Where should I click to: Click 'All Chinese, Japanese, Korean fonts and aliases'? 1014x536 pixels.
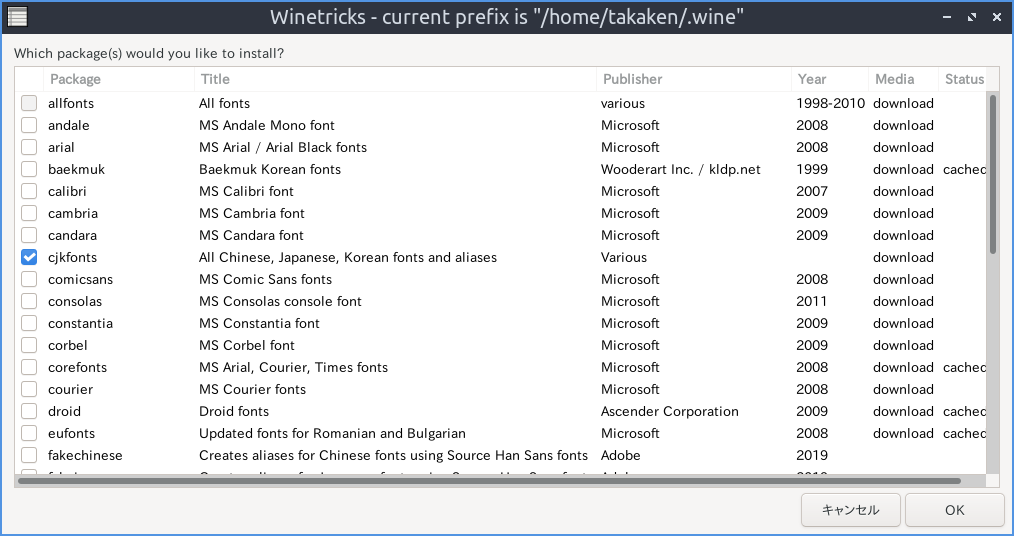coord(348,257)
